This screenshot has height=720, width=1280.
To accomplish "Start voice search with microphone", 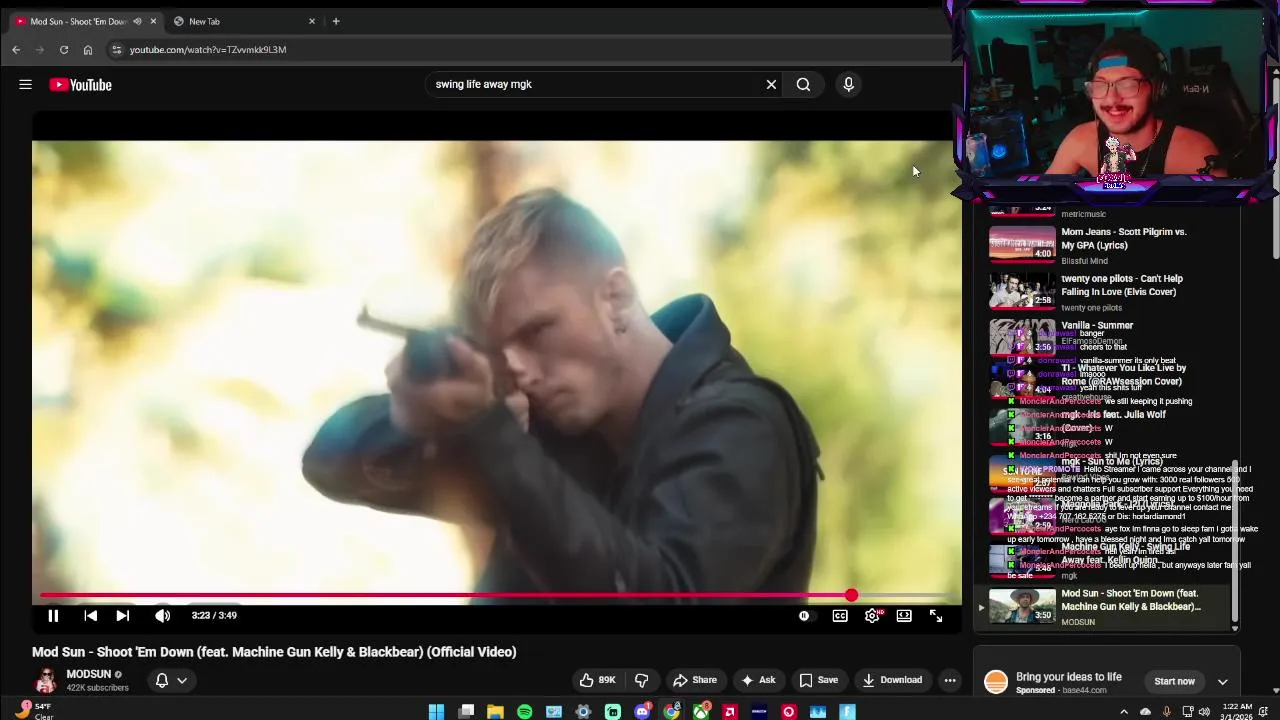I will (x=848, y=85).
